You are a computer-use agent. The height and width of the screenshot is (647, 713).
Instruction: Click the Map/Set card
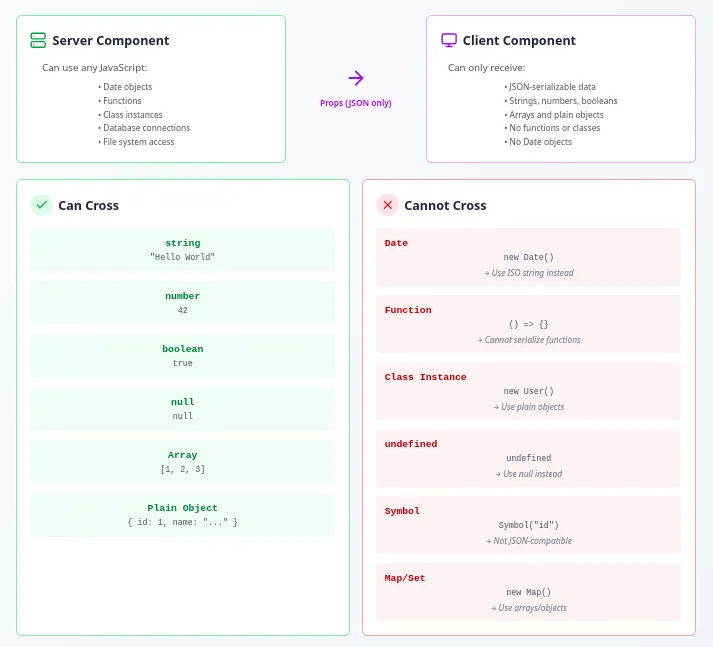tap(528, 593)
